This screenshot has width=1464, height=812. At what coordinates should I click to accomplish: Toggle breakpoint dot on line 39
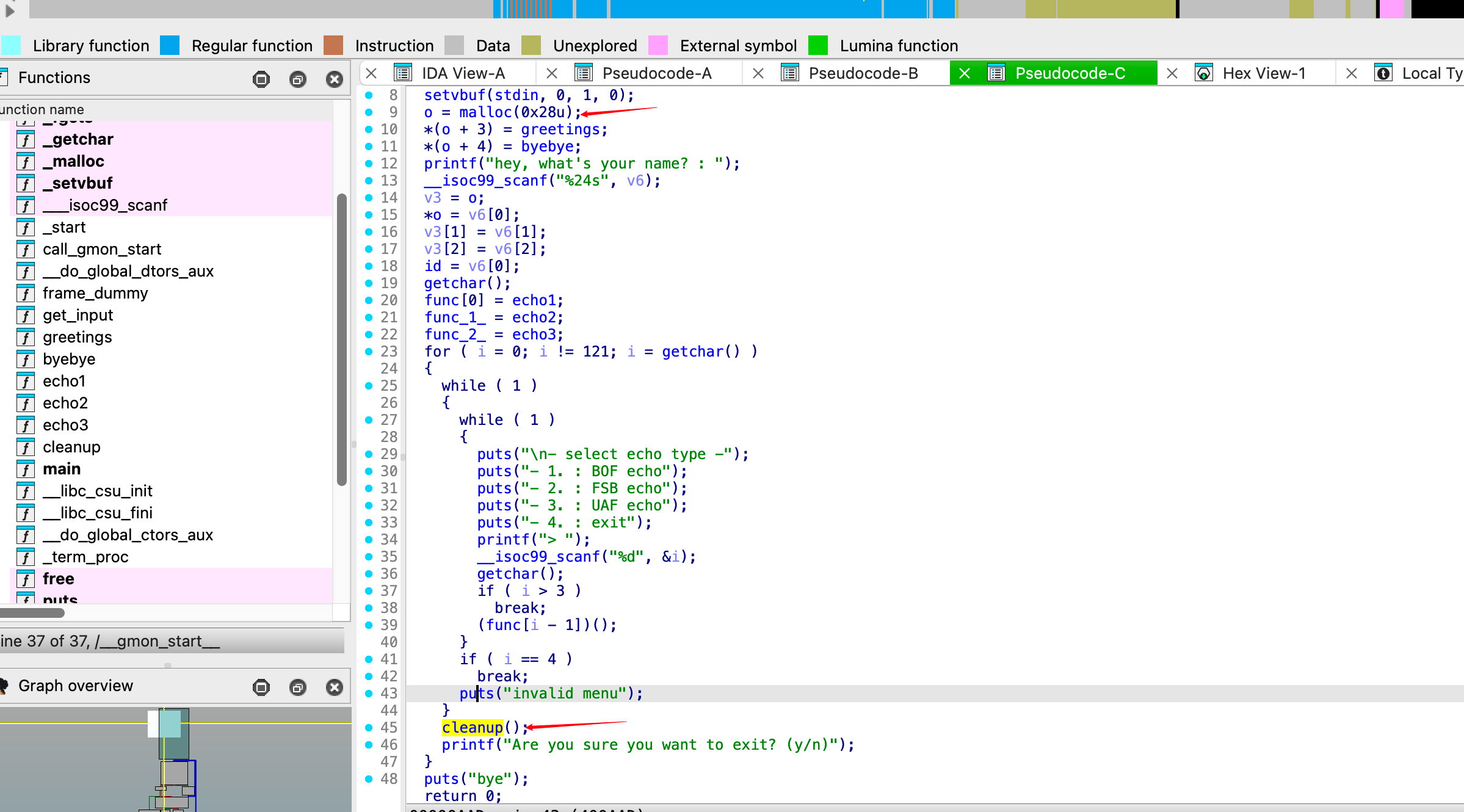point(369,625)
